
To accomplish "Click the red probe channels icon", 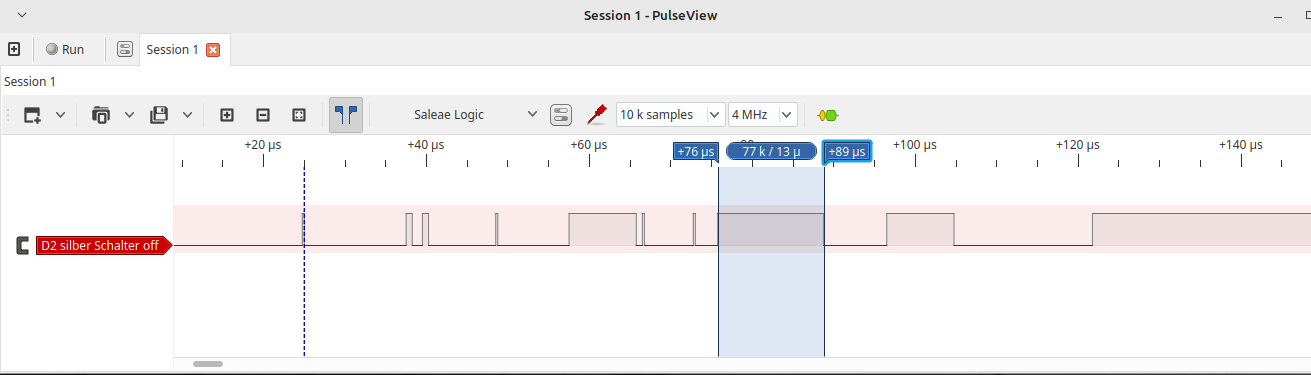I will (597, 115).
